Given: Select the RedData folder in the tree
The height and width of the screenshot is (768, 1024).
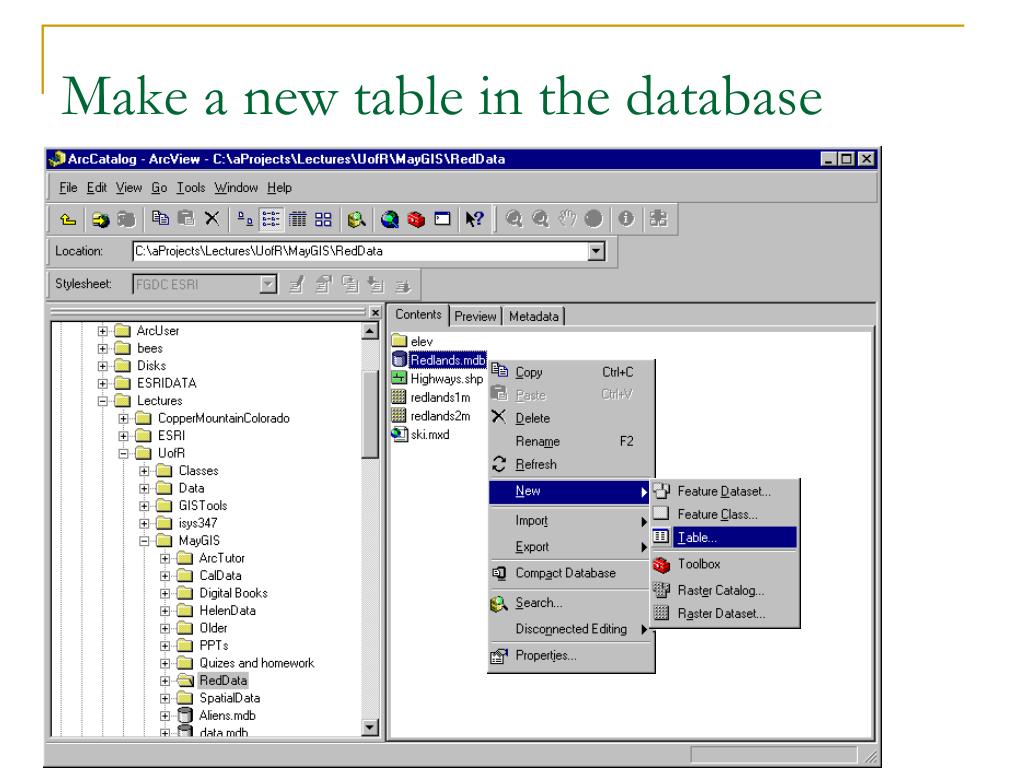Looking at the screenshot, I should point(223,680).
